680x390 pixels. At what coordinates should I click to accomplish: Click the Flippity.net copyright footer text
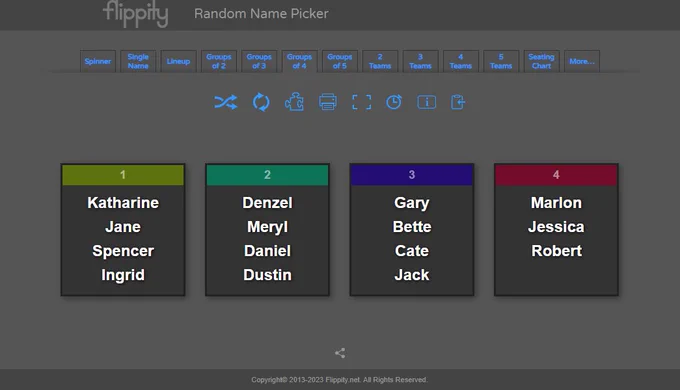point(340,380)
